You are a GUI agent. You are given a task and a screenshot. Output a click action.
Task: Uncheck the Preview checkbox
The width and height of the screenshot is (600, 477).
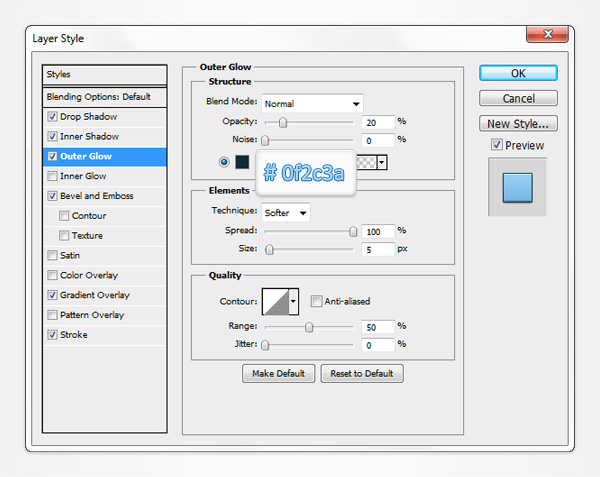pos(497,146)
